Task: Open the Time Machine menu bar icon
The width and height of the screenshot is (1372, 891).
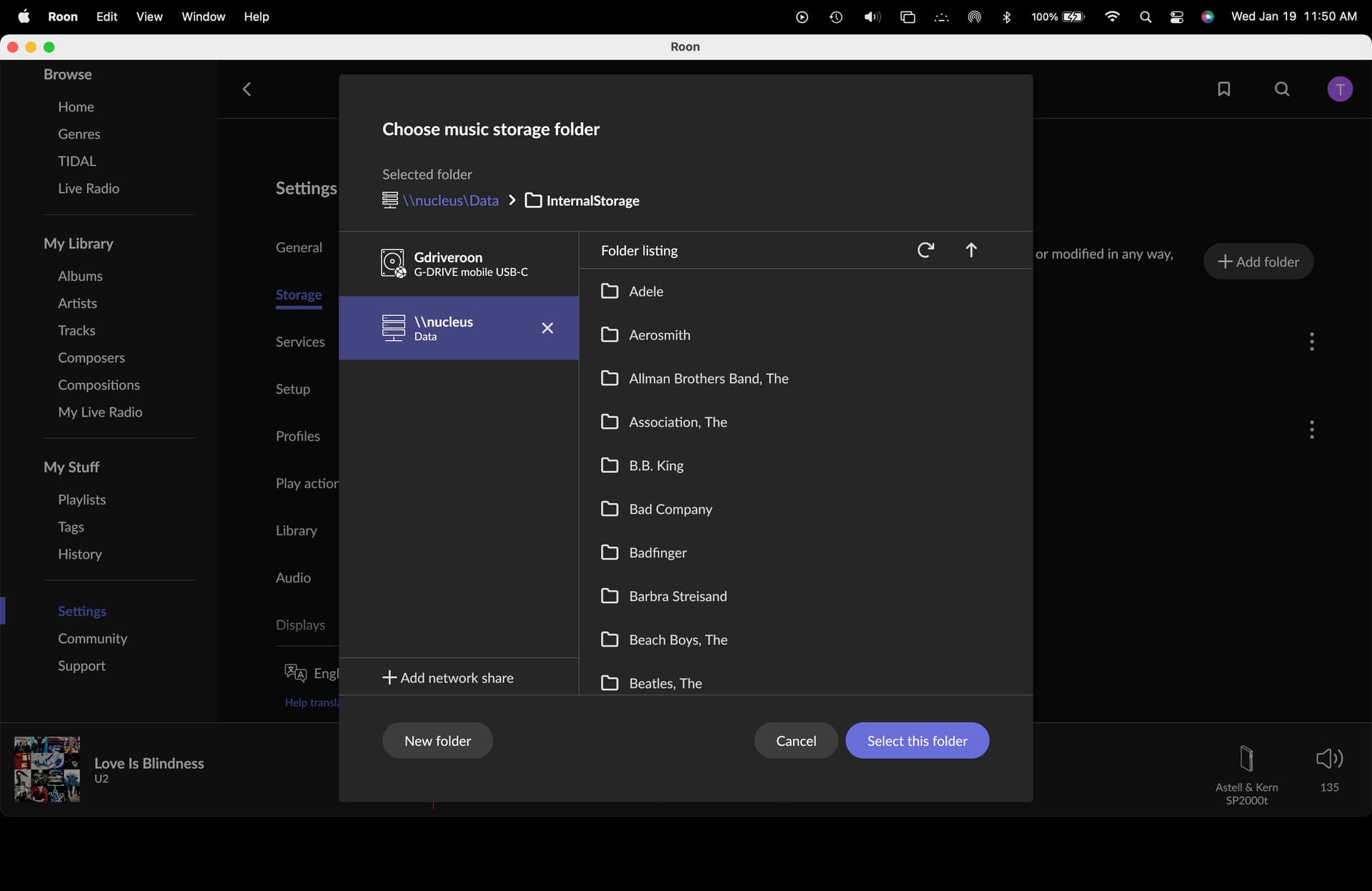Action: point(836,16)
